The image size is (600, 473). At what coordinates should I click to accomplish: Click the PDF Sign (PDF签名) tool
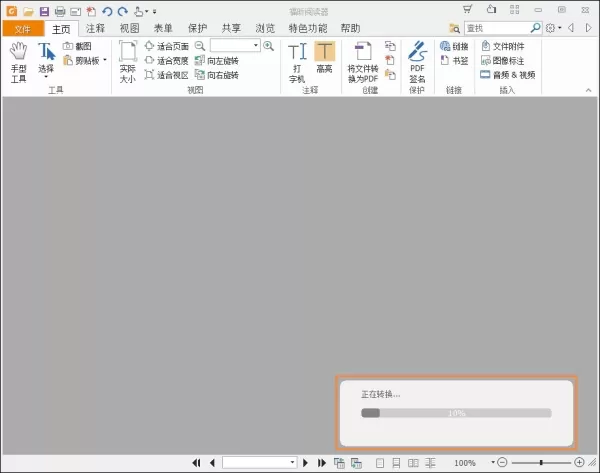pyautogui.click(x=417, y=62)
